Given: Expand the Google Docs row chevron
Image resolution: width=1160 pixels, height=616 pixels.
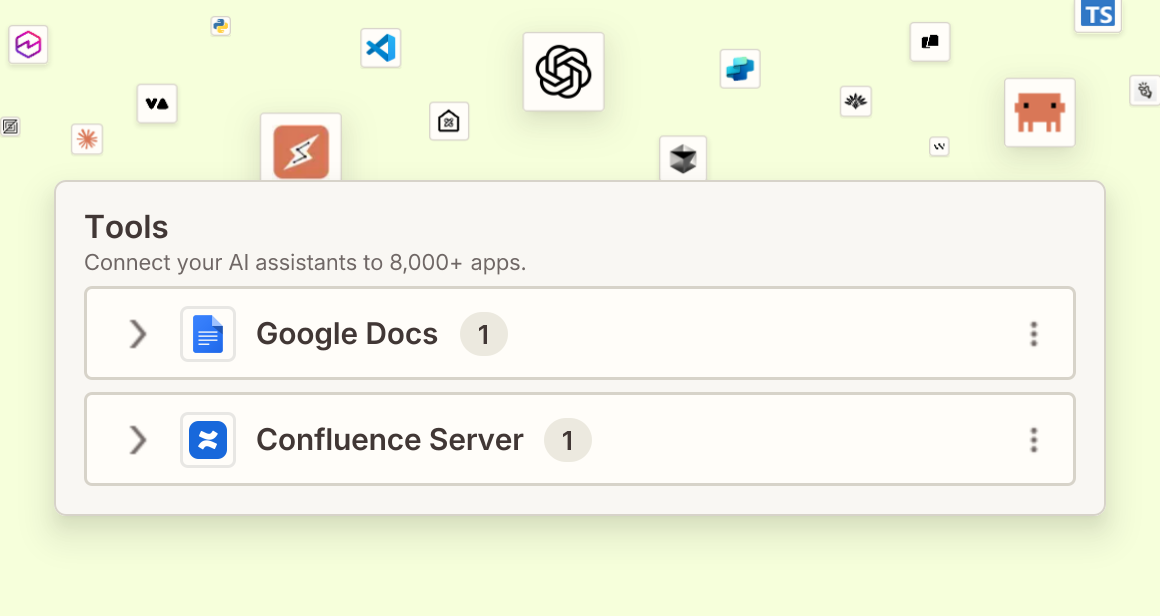Looking at the screenshot, I should coord(138,334).
